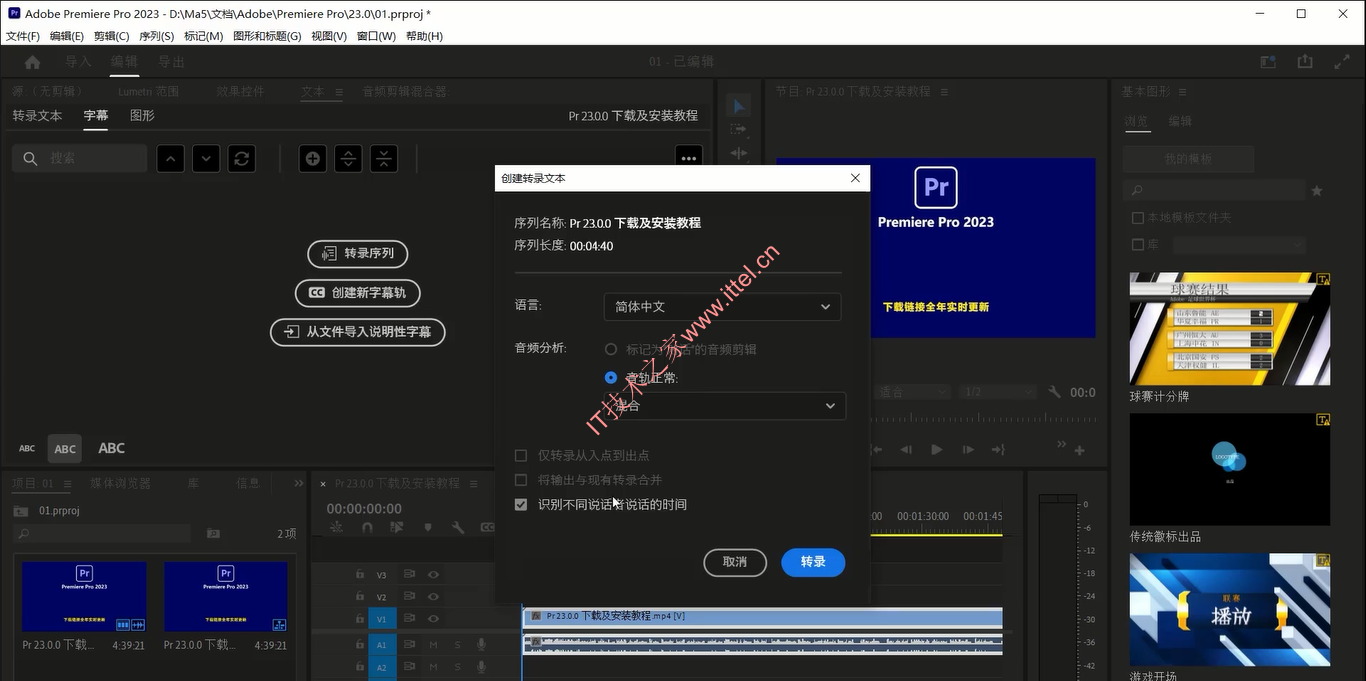Open program monitor settings wrench
Screen dimensions: 1366x681
pyautogui.click(x=1054, y=392)
